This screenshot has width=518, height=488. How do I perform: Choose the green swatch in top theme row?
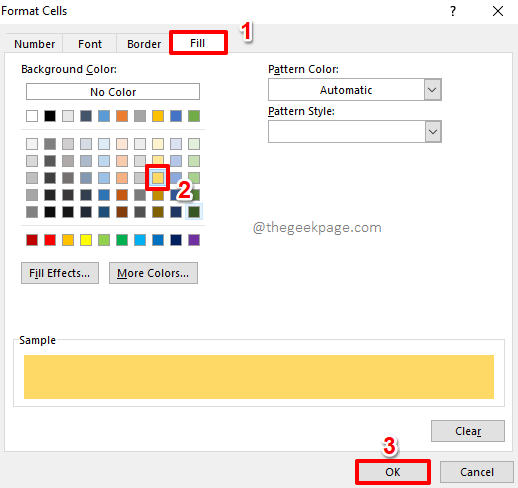coord(194,116)
